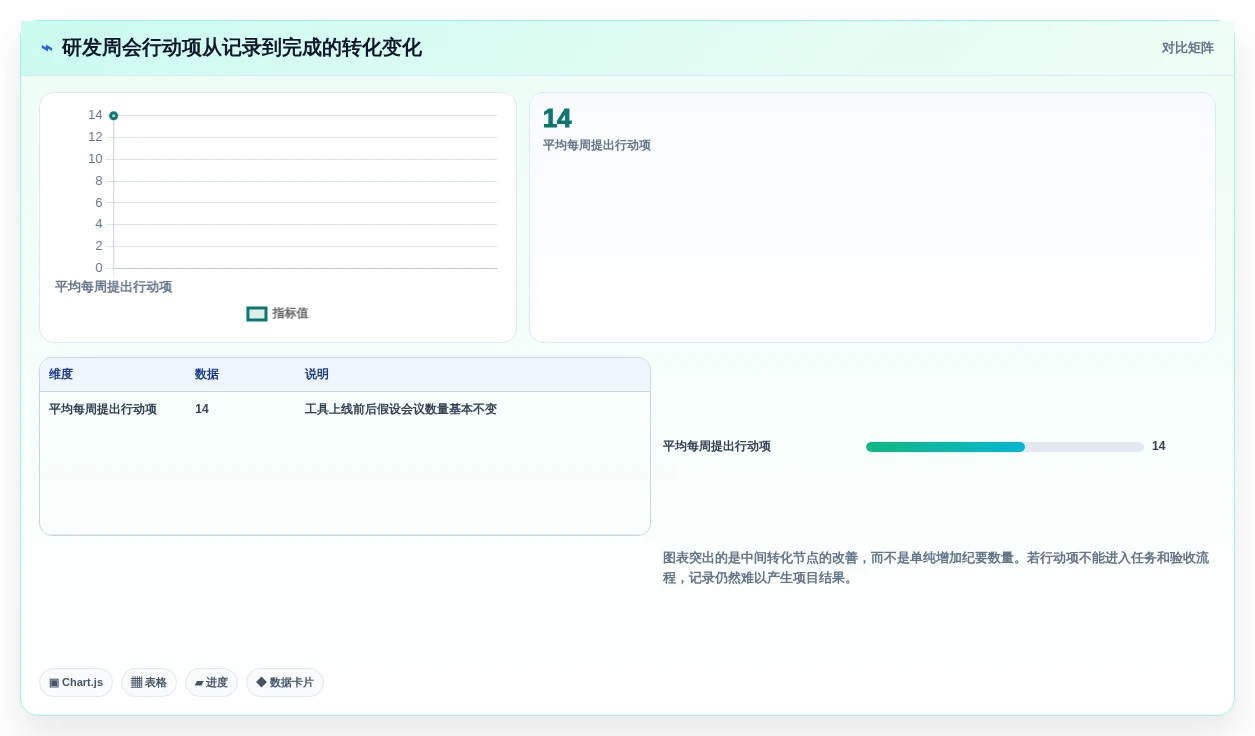Click the description paragraph starting 图表突出的是
The width and height of the screenshot is (1255, 736).
click(x=936, y=568)
